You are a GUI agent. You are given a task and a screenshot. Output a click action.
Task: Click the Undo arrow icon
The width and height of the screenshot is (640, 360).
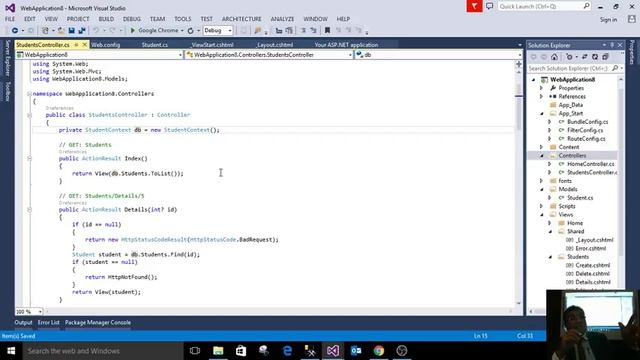(x=96, y=31)
